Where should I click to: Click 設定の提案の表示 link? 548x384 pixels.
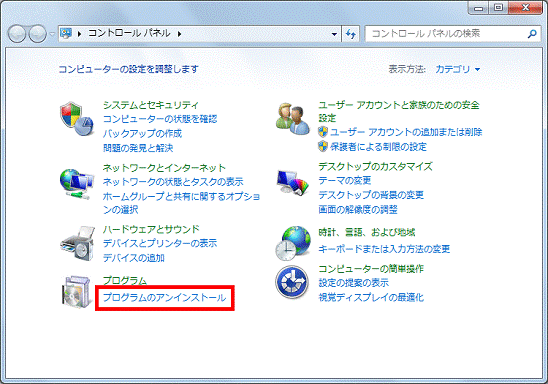click(353, 283)
